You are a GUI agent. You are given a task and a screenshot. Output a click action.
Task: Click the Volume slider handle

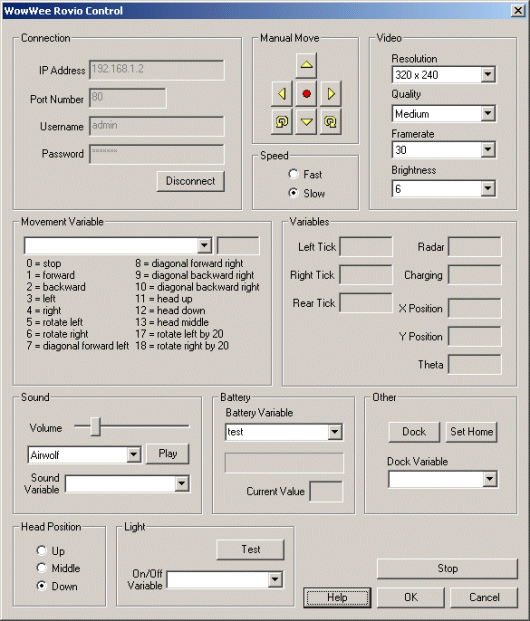95,427
